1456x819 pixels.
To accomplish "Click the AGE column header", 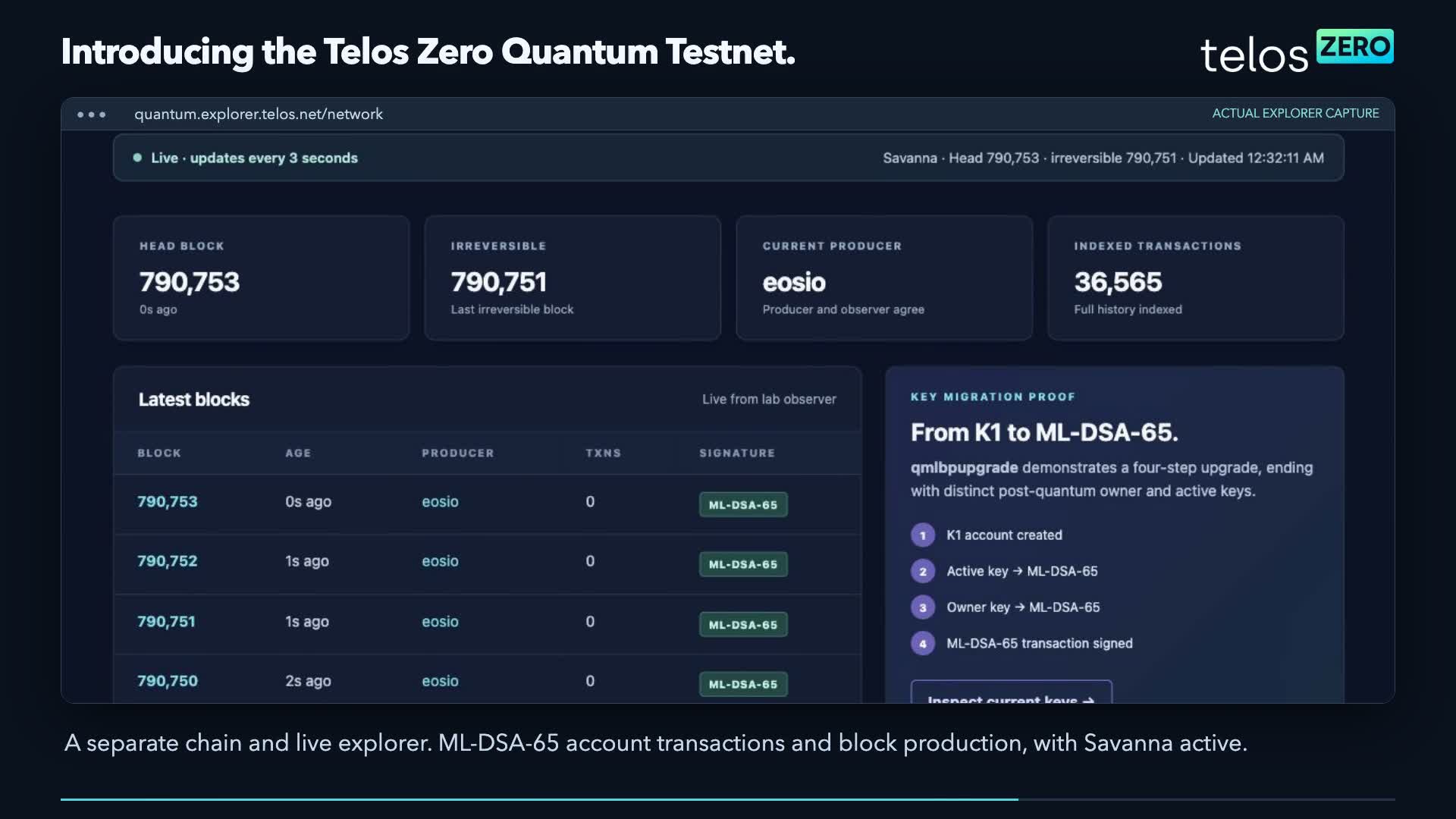I will click(x=298, y=453).
